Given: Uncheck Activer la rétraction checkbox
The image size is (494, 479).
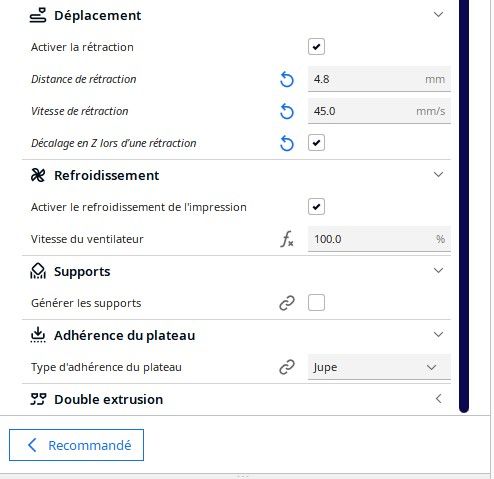Looking at the screenshot, I should 316,47.
